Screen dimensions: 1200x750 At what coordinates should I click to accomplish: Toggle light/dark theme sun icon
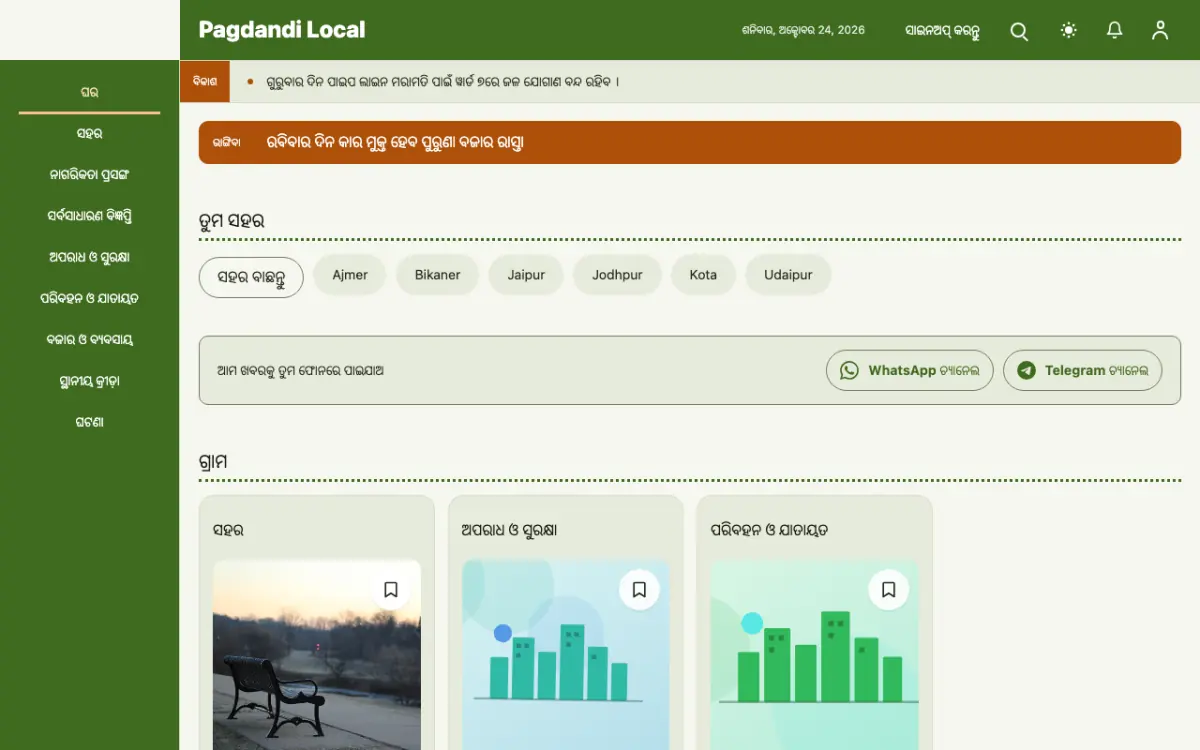coord(1068,31)
